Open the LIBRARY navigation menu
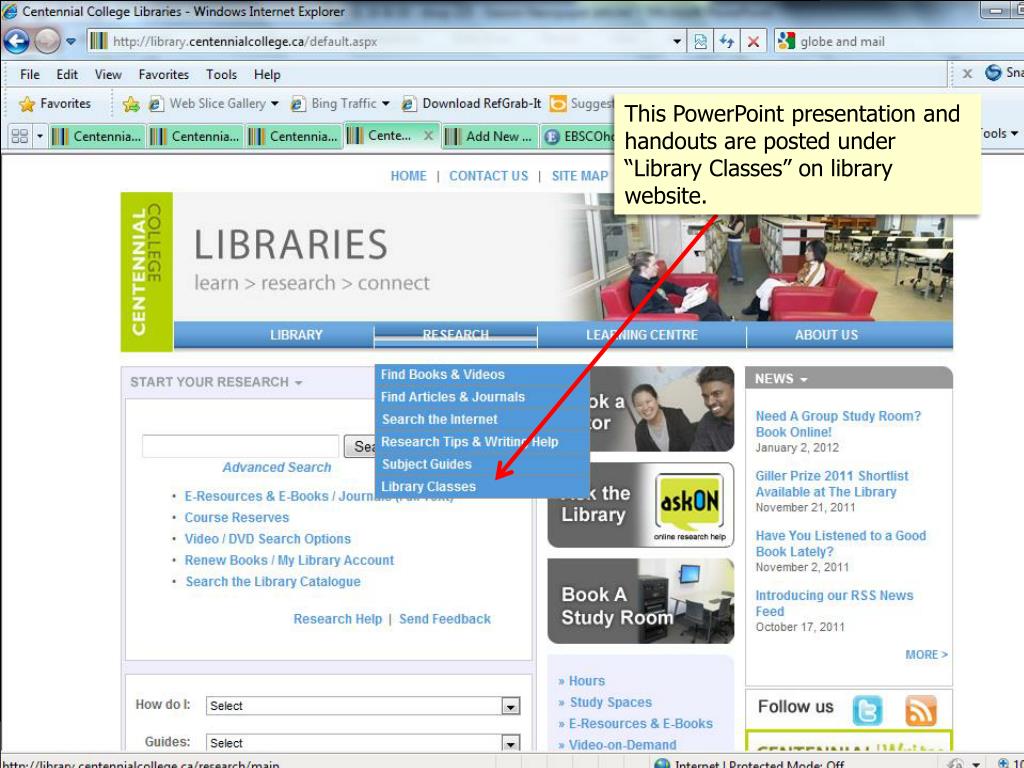This screenshot has height=768, width=1024. 296,335
